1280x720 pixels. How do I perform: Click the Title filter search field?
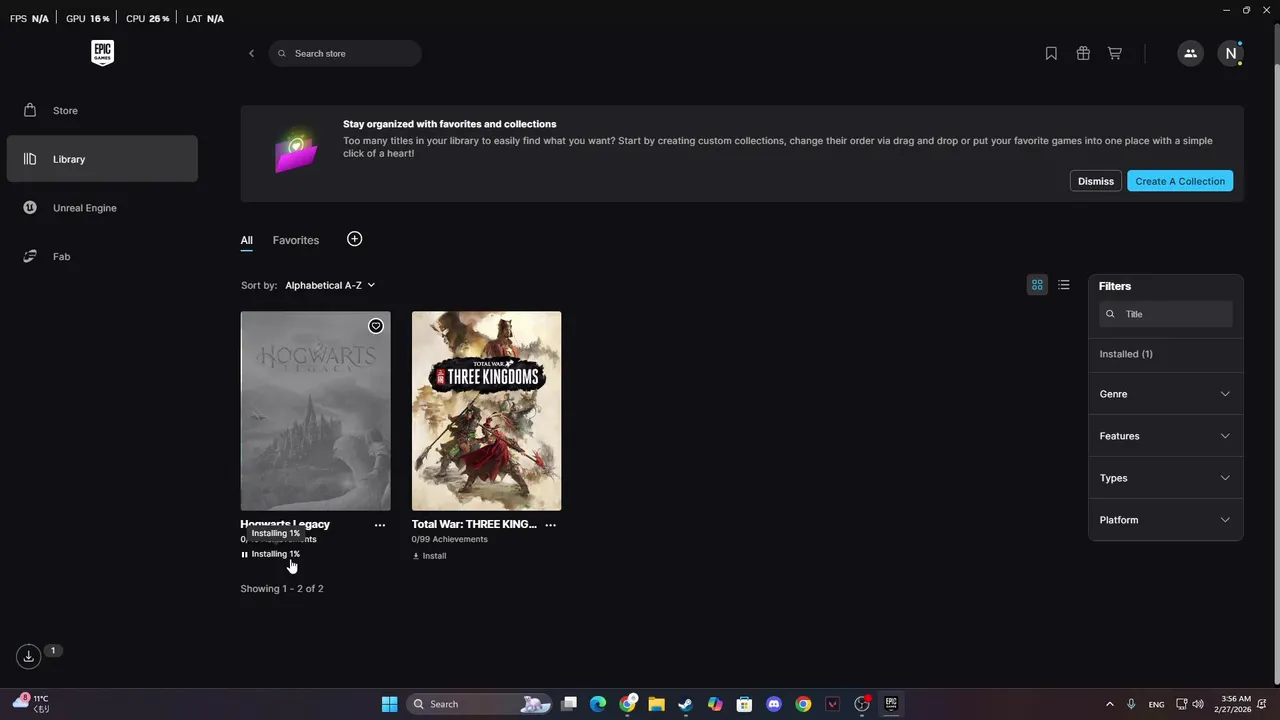click(x=1166, y=314)
